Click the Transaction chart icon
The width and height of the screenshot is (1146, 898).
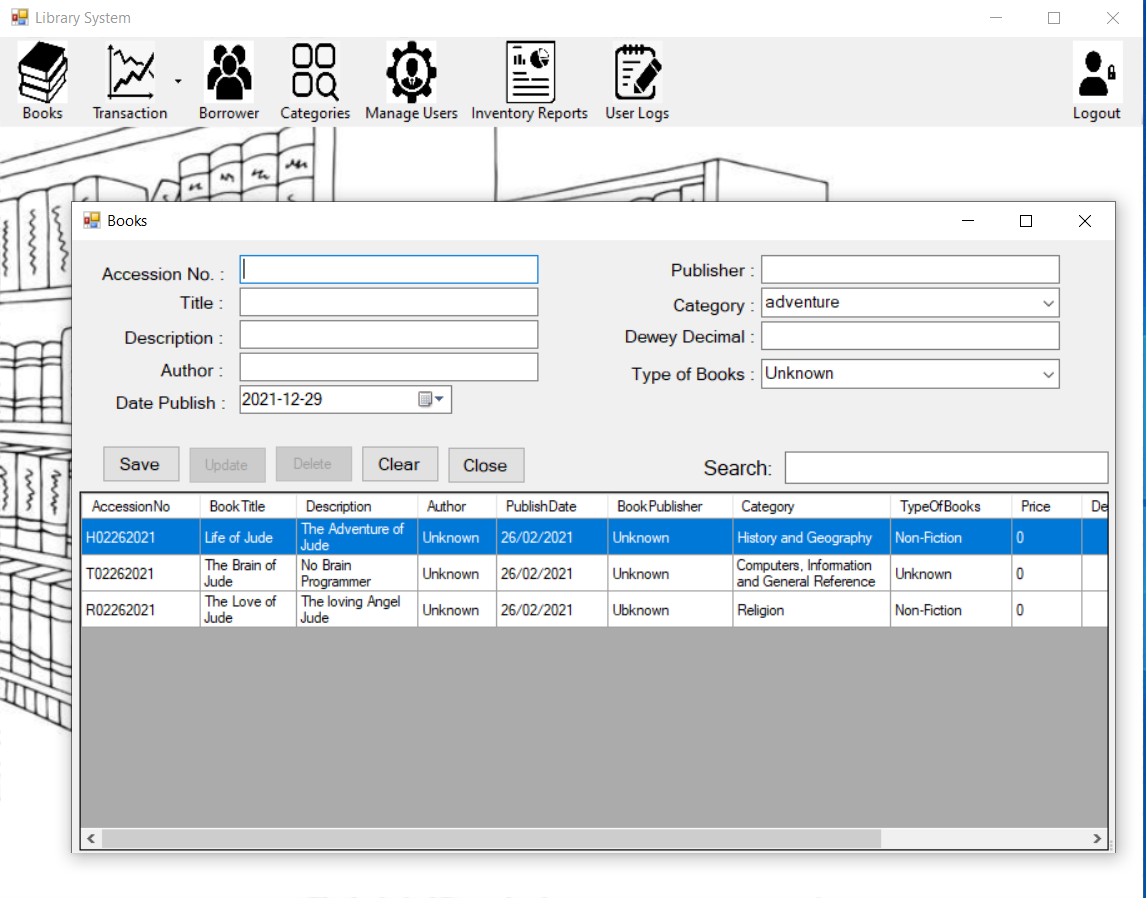(130, 72)
